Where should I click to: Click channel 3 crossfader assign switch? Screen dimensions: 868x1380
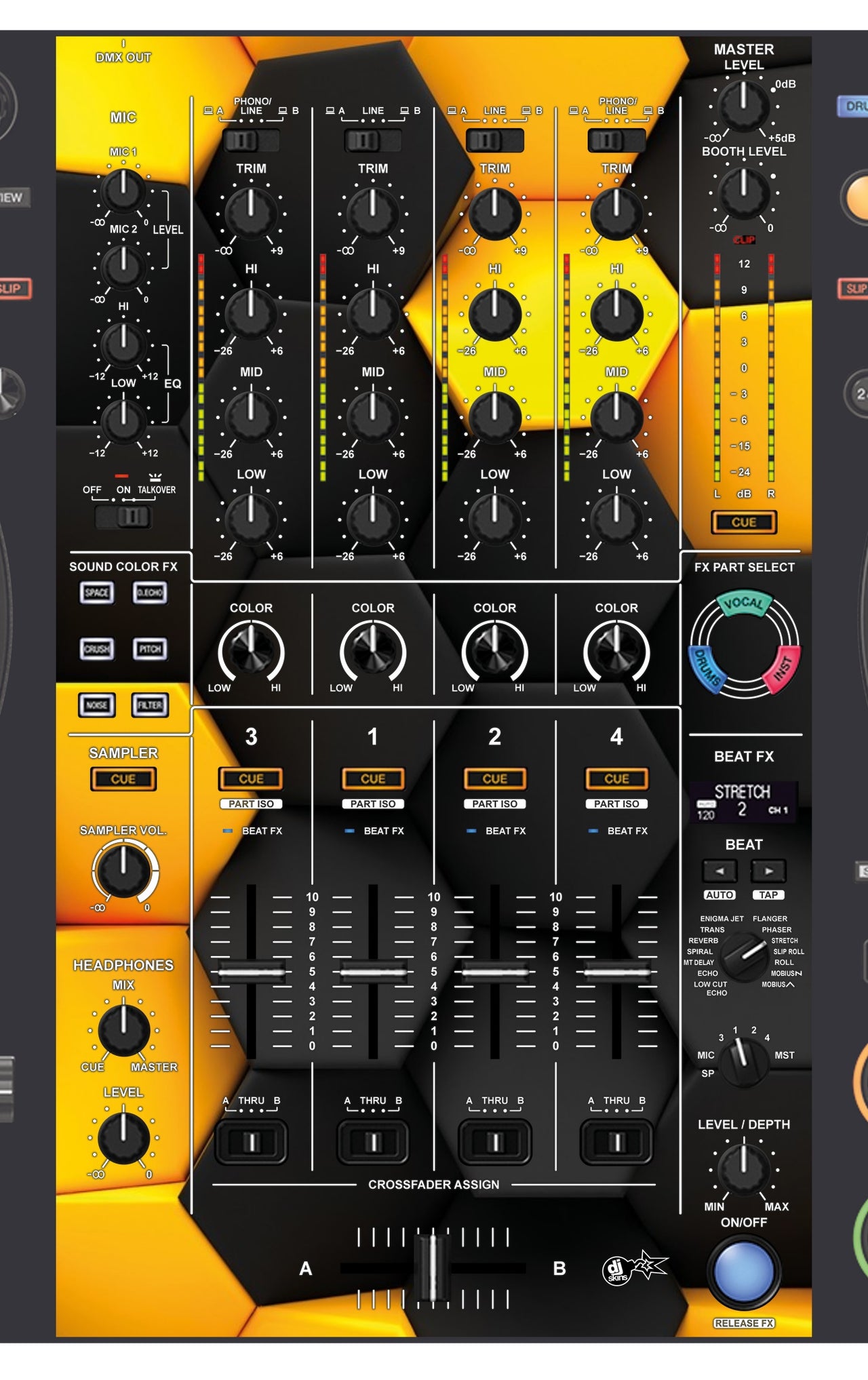coord(251,1143)
